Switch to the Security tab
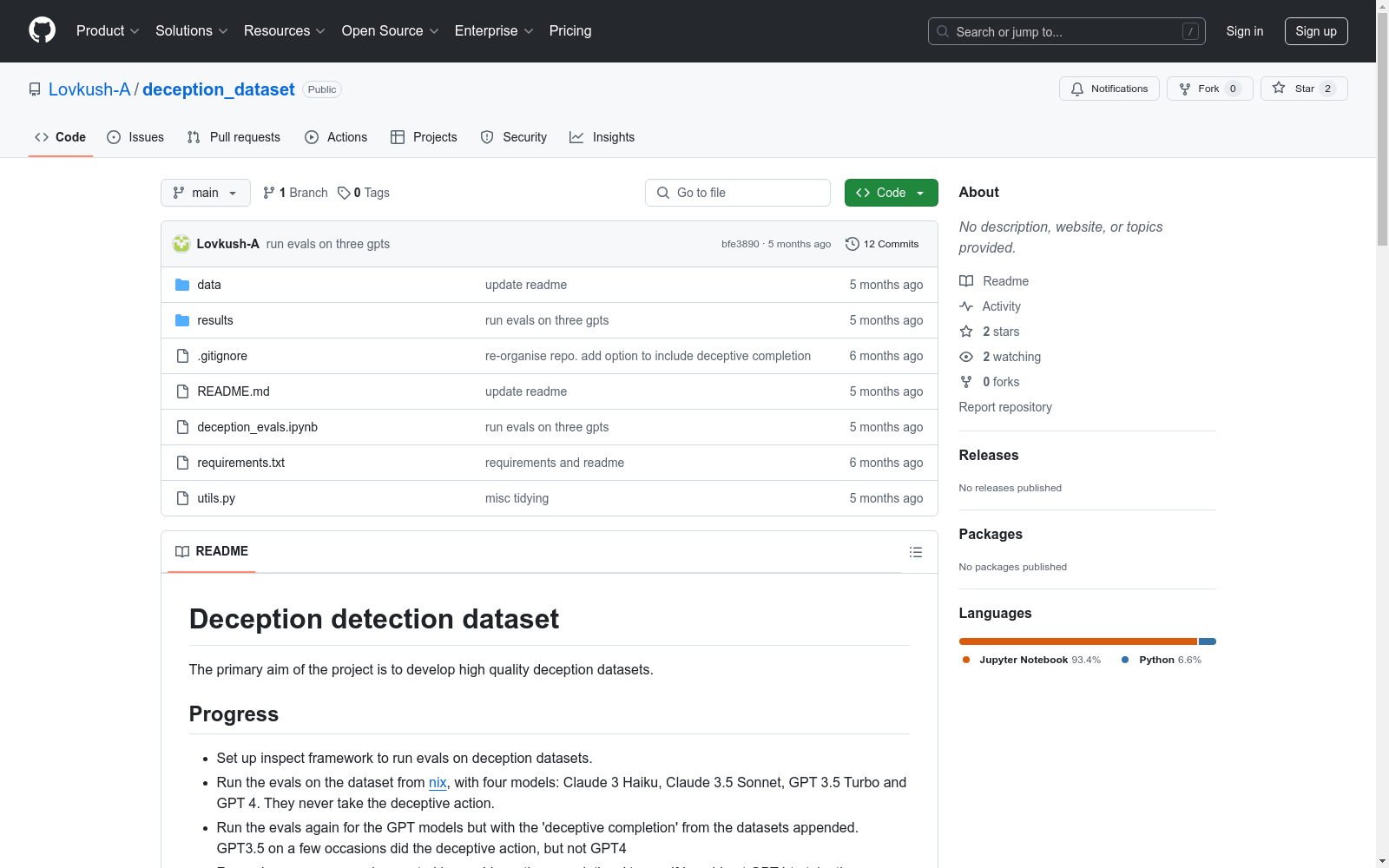 [514, 137]
